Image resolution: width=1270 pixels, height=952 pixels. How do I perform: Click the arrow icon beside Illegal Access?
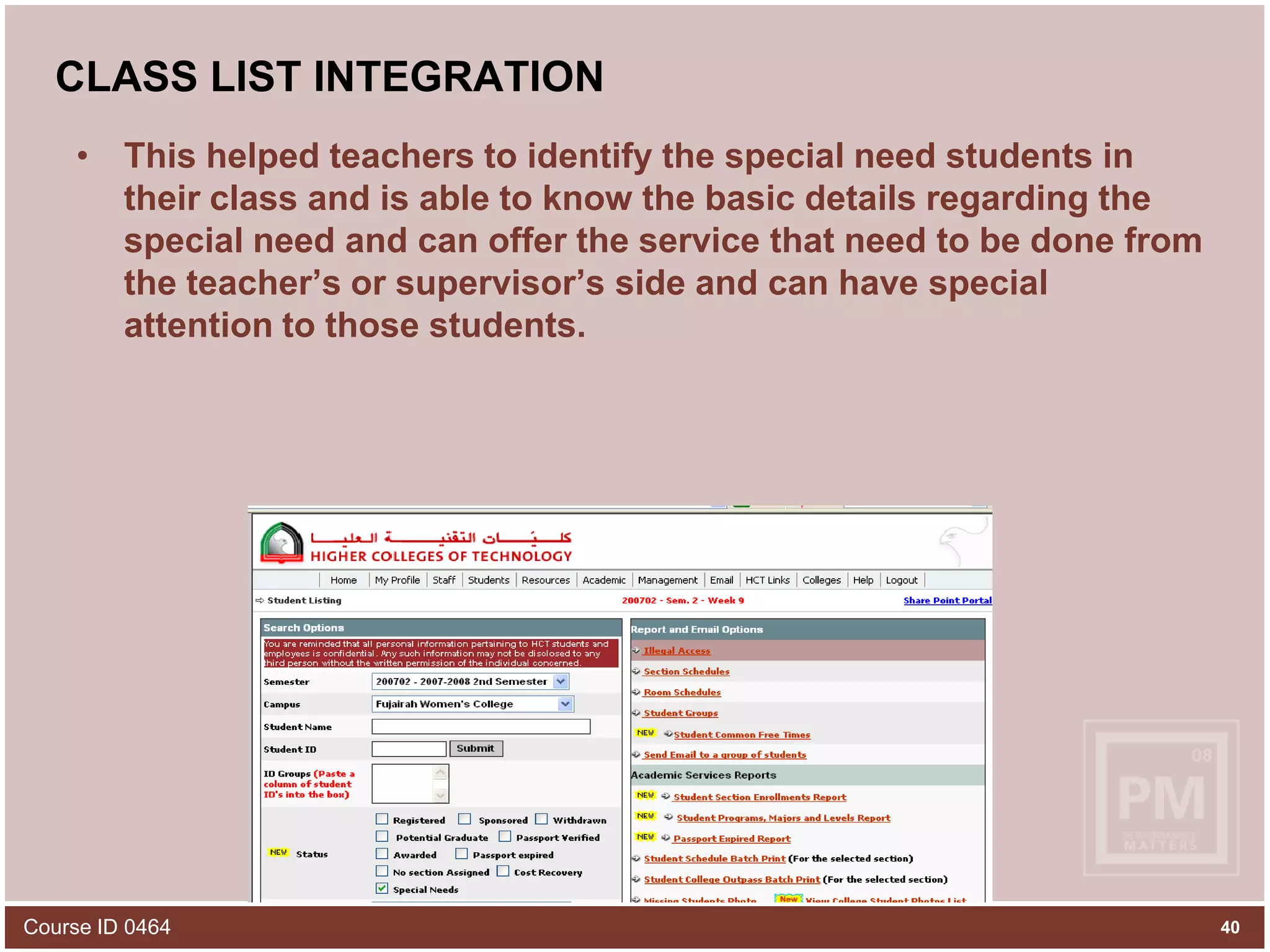pyautogui.click(x=636, y=650)
